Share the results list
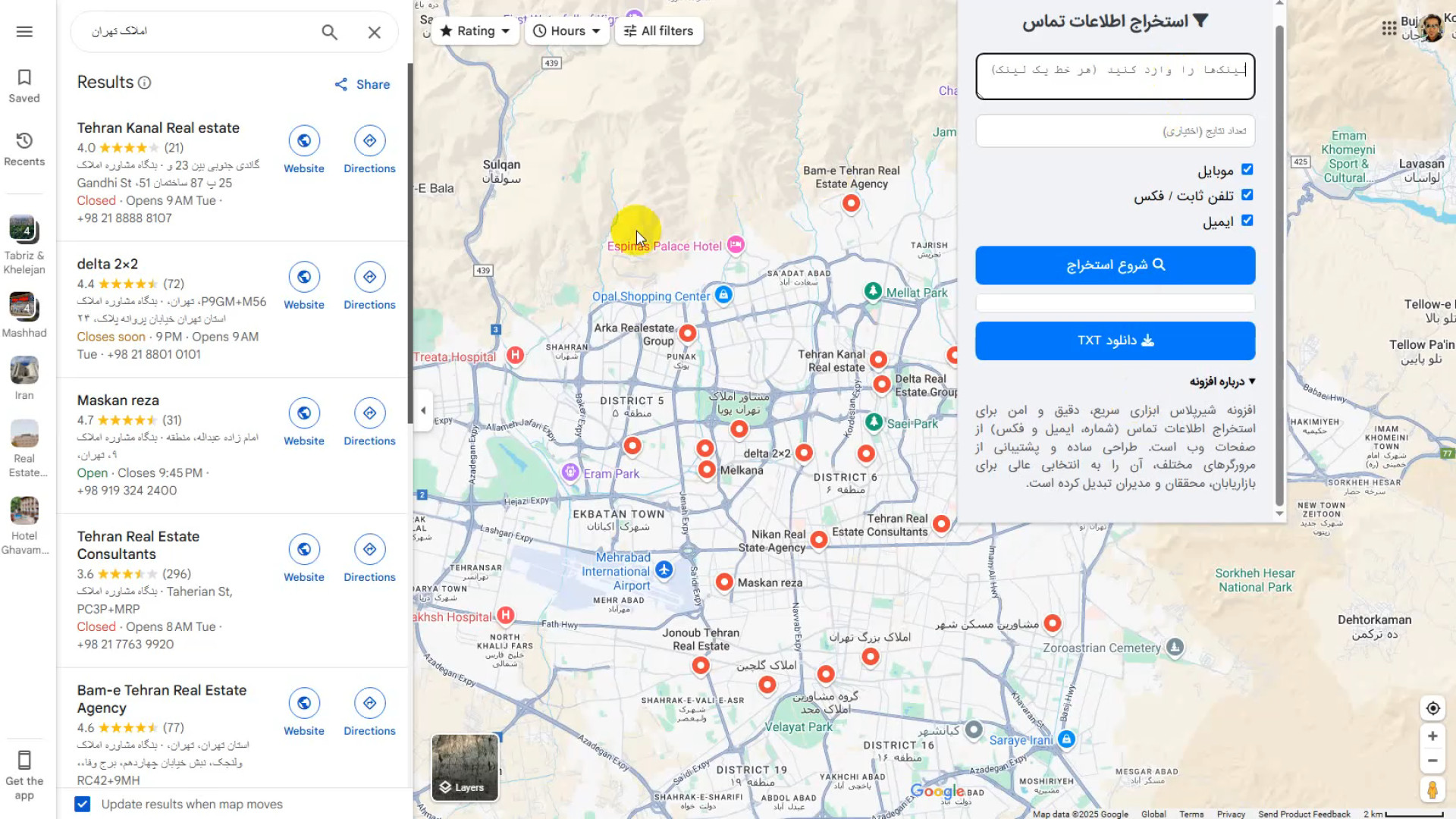 (x=362, y=84)
